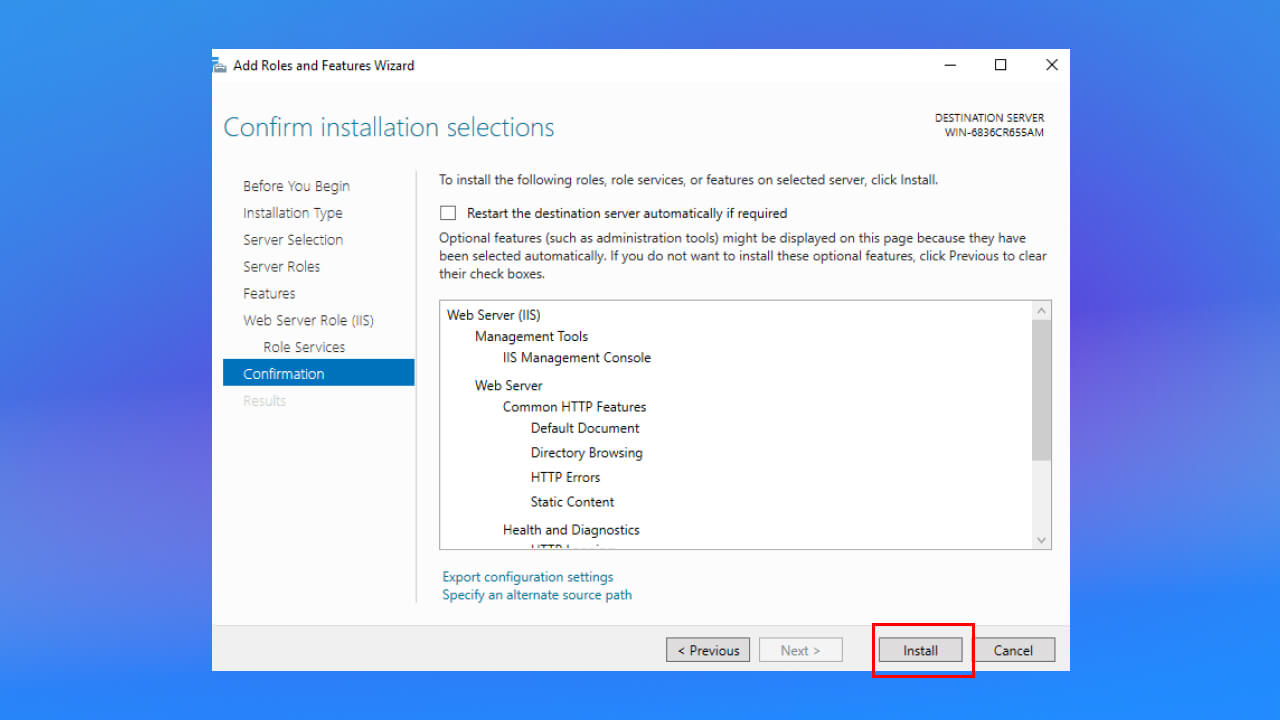Viewport: 1280px width, 720px height.
Task: Click the scroll up arrow in features list
Action: coord(1042,311)
